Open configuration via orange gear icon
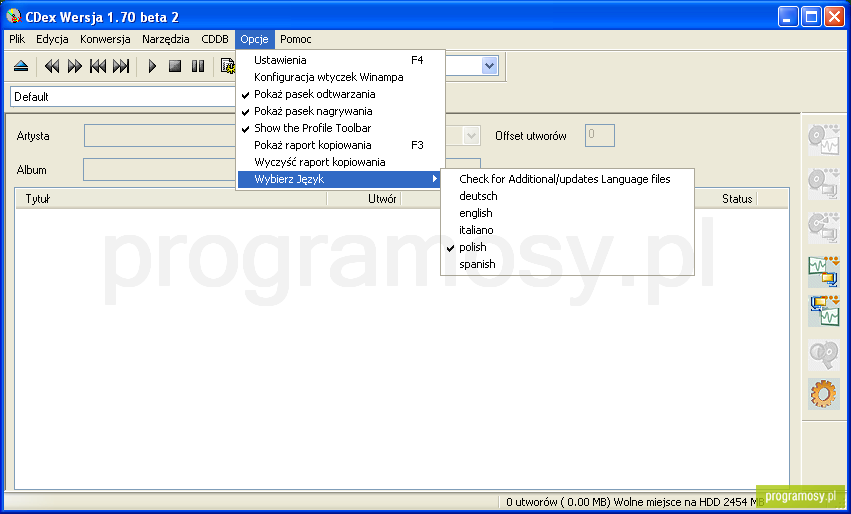Image resolution: width=851 pixels, height=514 pixels. click(823, 394)
